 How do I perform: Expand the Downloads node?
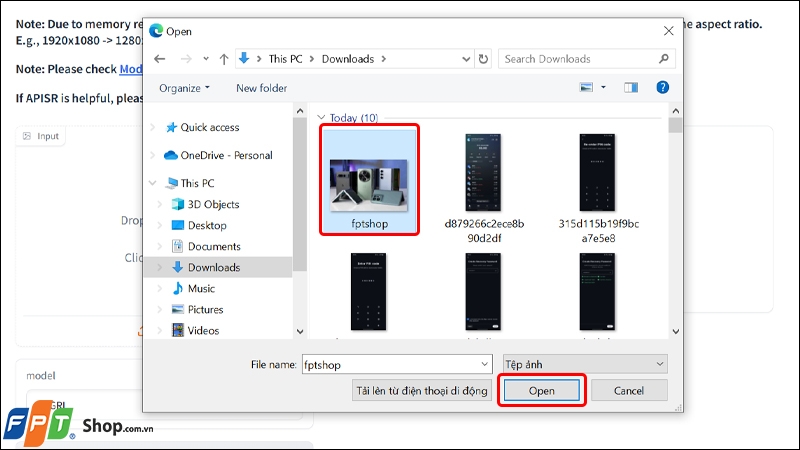pos(160,267)
